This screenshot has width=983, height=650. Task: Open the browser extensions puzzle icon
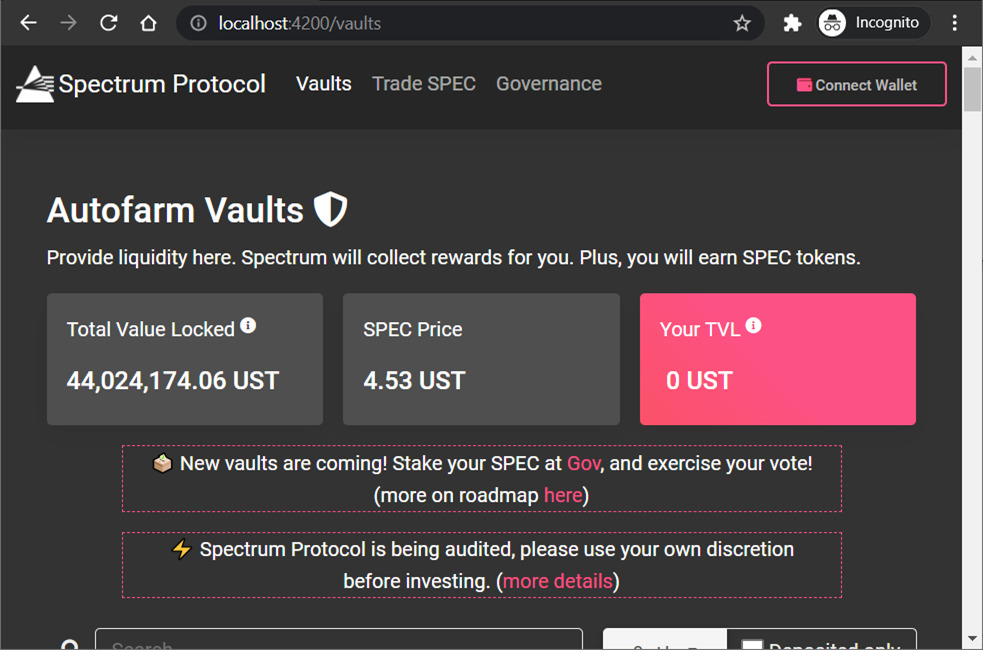(792, 23)
